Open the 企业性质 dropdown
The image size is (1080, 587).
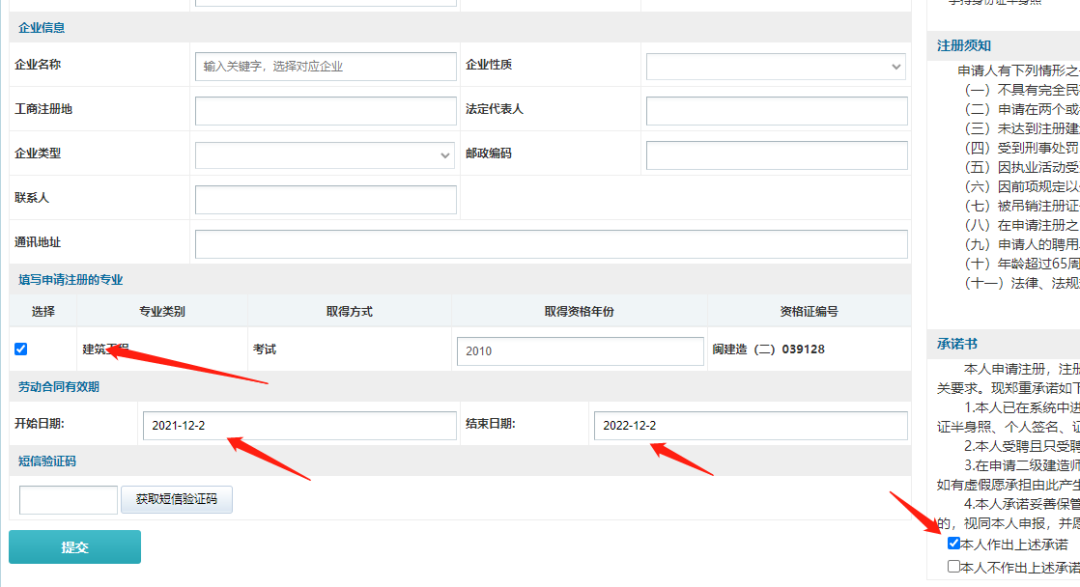click(x=776, y=67)
